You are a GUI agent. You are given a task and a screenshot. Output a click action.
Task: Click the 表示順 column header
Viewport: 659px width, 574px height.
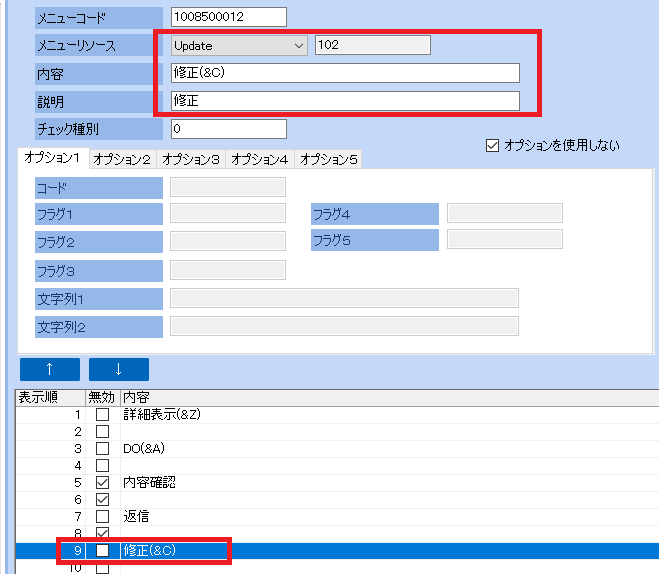(x=50, y=398)
